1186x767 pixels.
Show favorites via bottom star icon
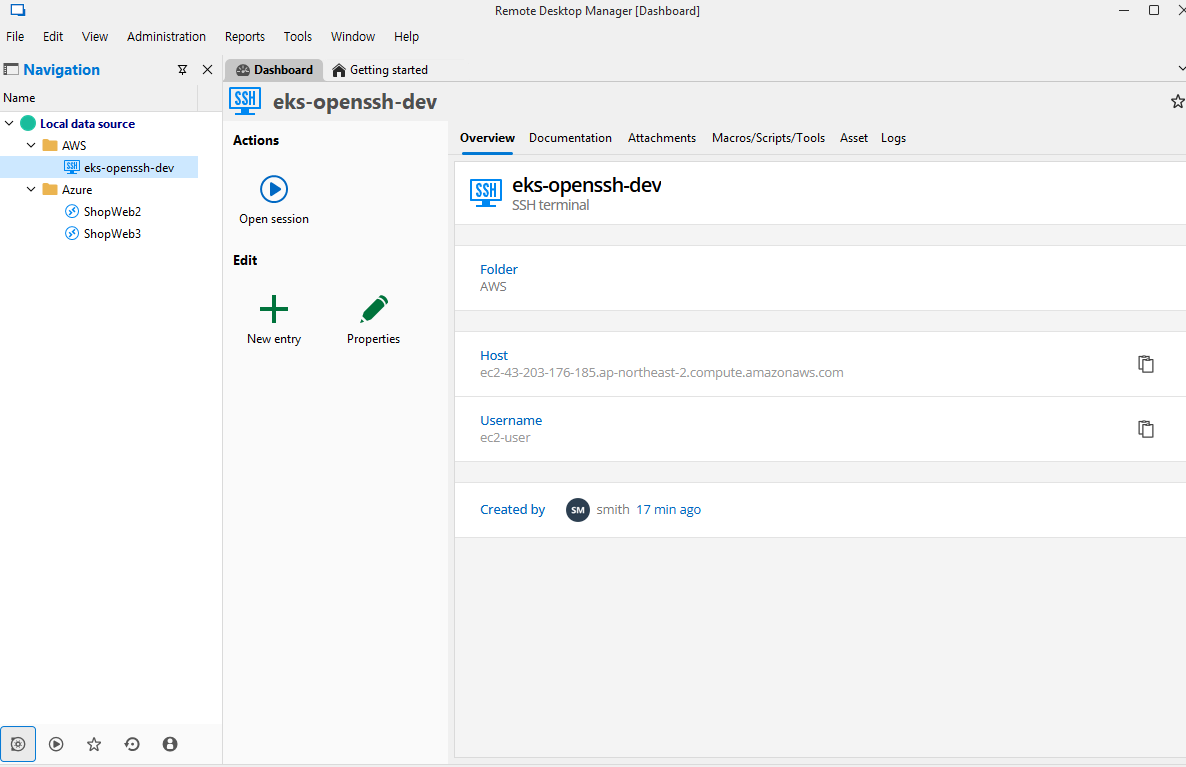[x=94, y=744]
